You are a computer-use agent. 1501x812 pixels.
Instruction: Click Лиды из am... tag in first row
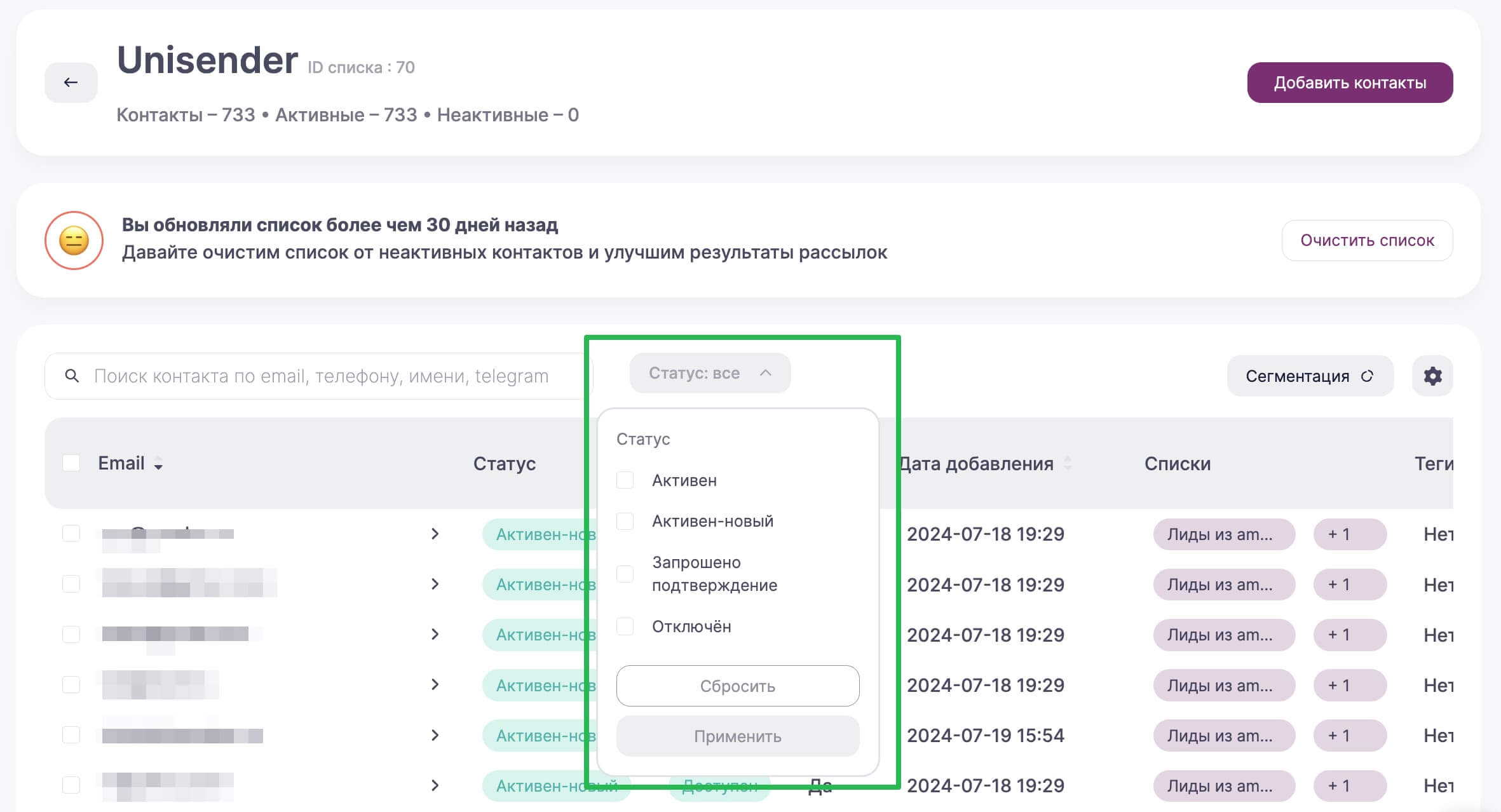(1224, 534)
